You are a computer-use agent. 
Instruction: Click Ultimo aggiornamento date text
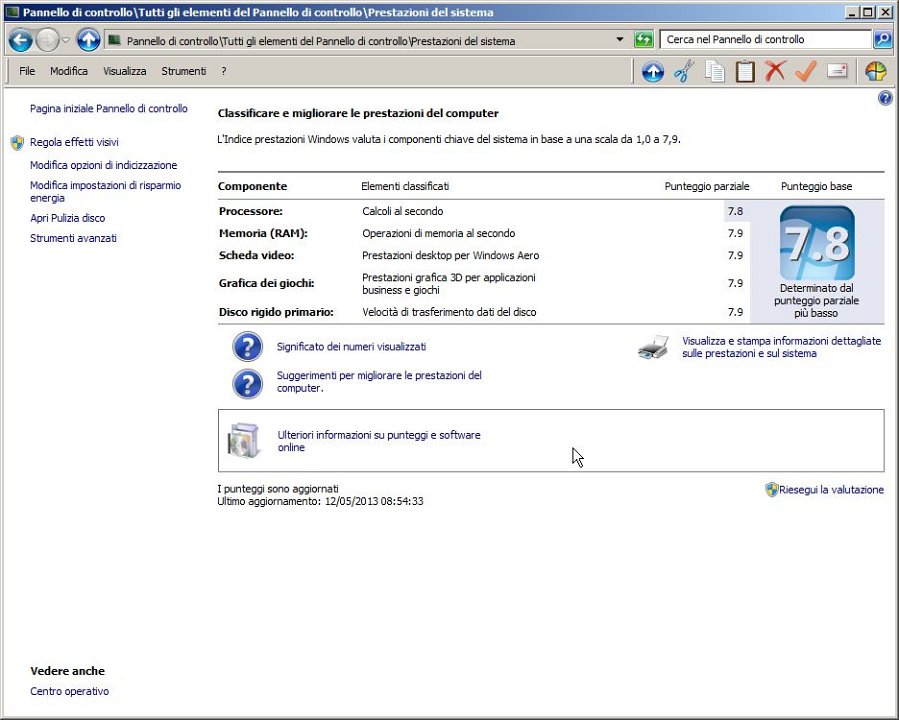tap(320, 501)
